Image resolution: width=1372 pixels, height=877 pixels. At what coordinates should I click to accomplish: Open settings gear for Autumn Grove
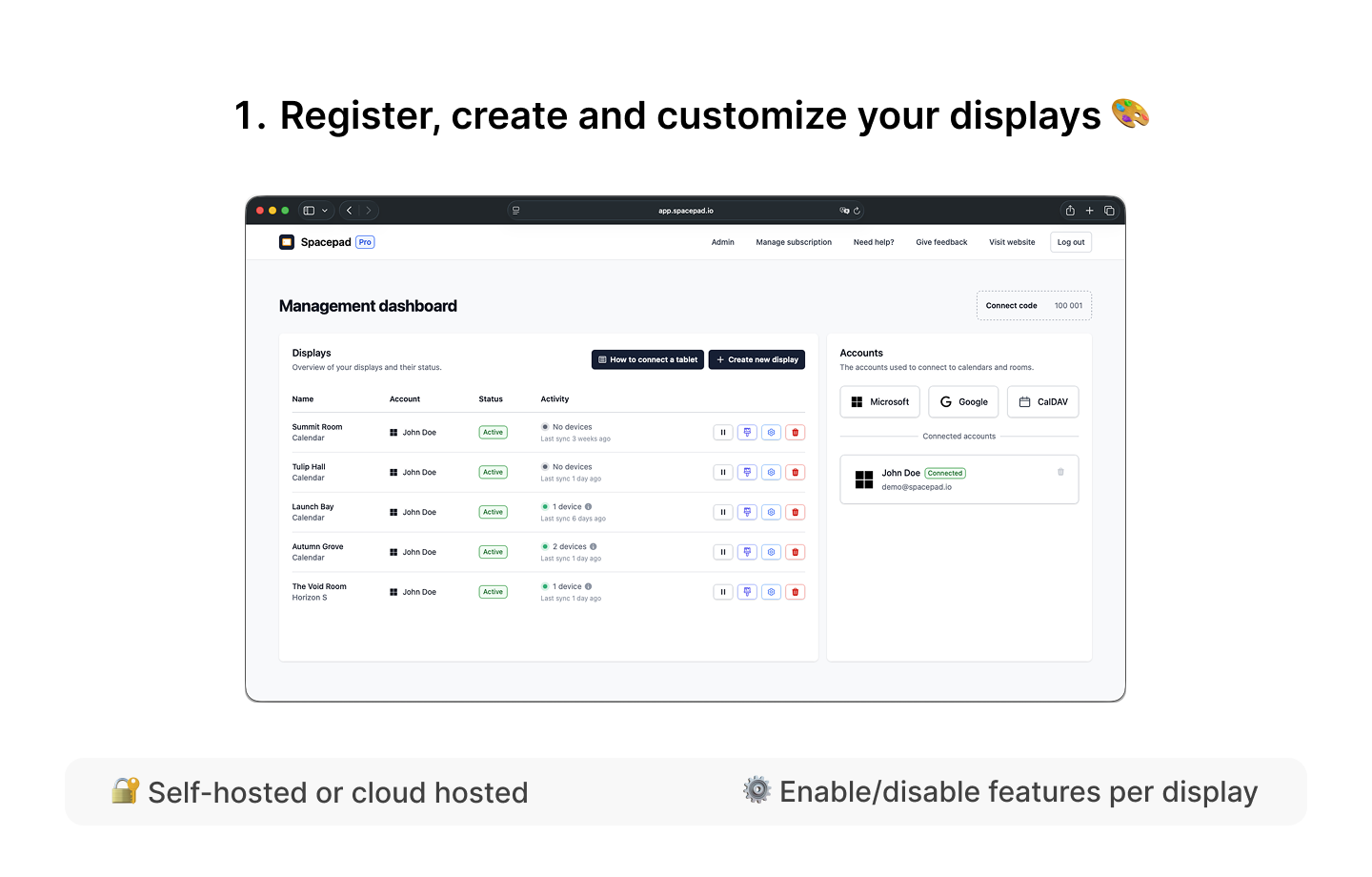[771, 552]
